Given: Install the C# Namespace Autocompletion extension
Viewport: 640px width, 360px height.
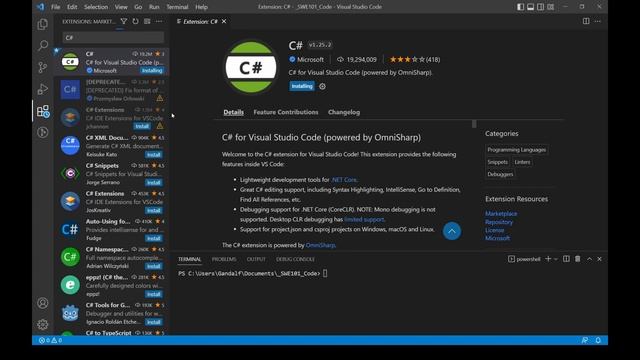Looking at the screenshot, I should [x=154, y=266].
